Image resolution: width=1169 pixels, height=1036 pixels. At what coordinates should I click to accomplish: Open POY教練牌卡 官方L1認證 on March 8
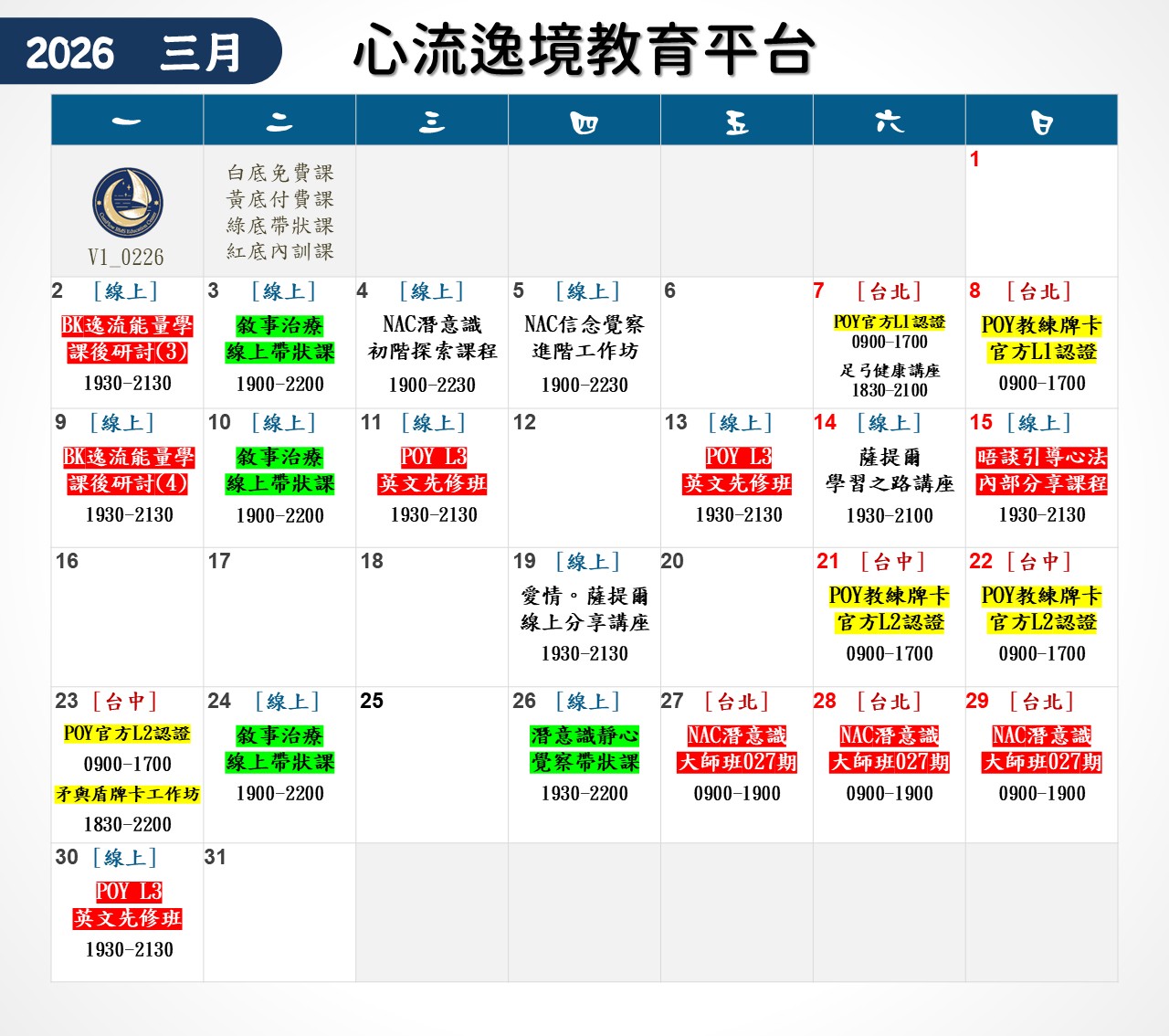pyautogui.click(x=1041, y=339)
